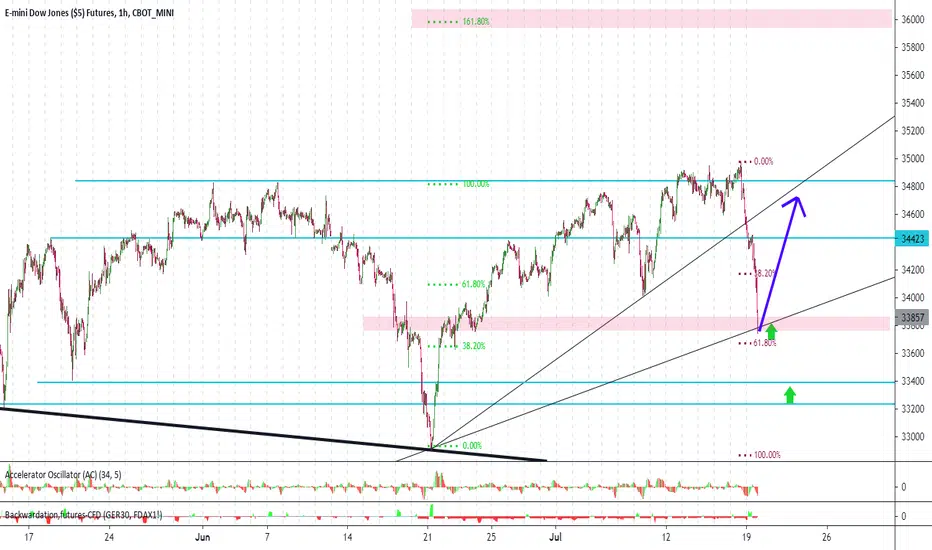Select the Backwardation futures-CFD indicator label
Image resolution: width=932 pixels, height=550 pixels.
point(83,514)
